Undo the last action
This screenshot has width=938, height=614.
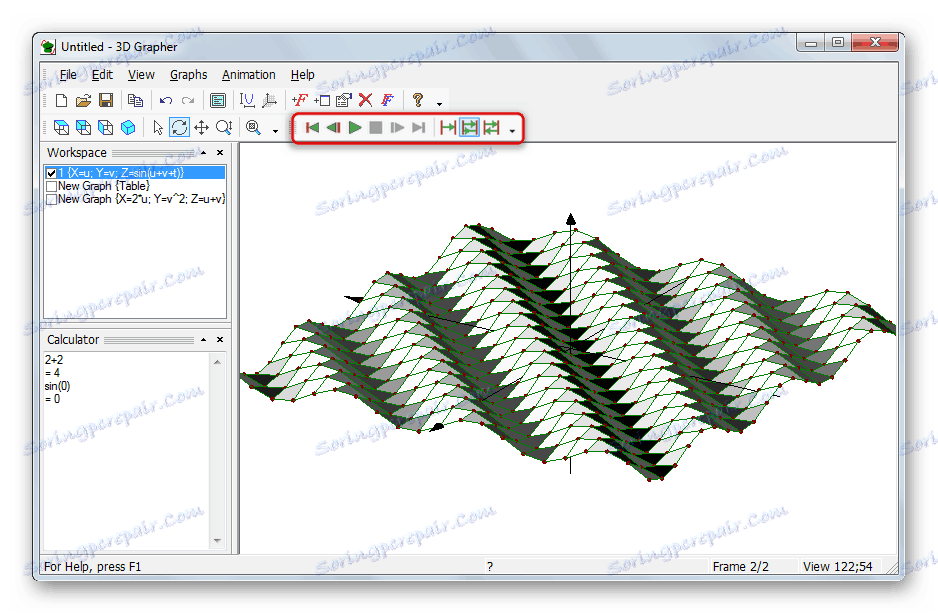click(x=166, y=101)
